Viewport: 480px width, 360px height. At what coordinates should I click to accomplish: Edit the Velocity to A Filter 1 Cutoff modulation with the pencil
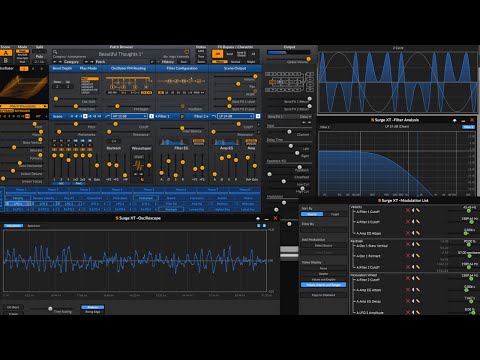(x=418, y=210)
